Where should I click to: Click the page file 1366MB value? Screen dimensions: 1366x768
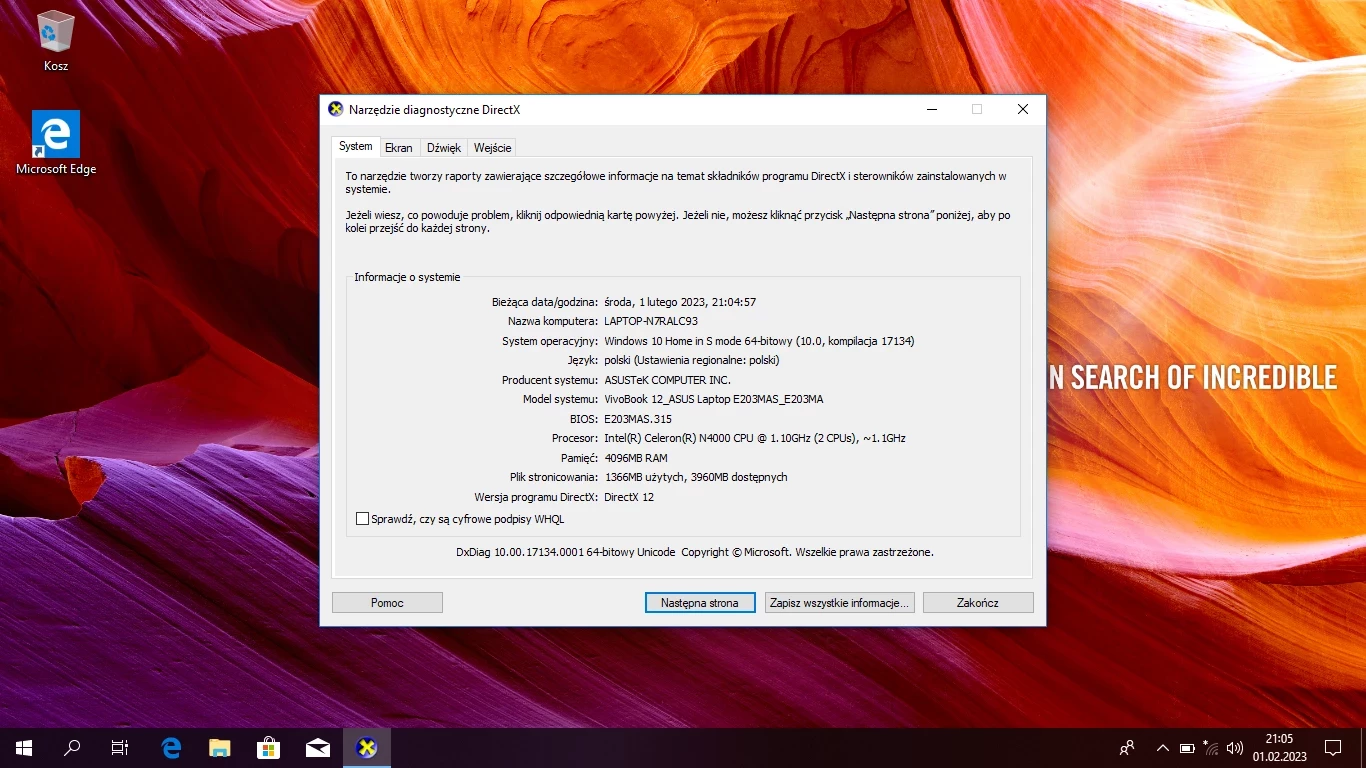pyautogui.click(x=696, y=477)
